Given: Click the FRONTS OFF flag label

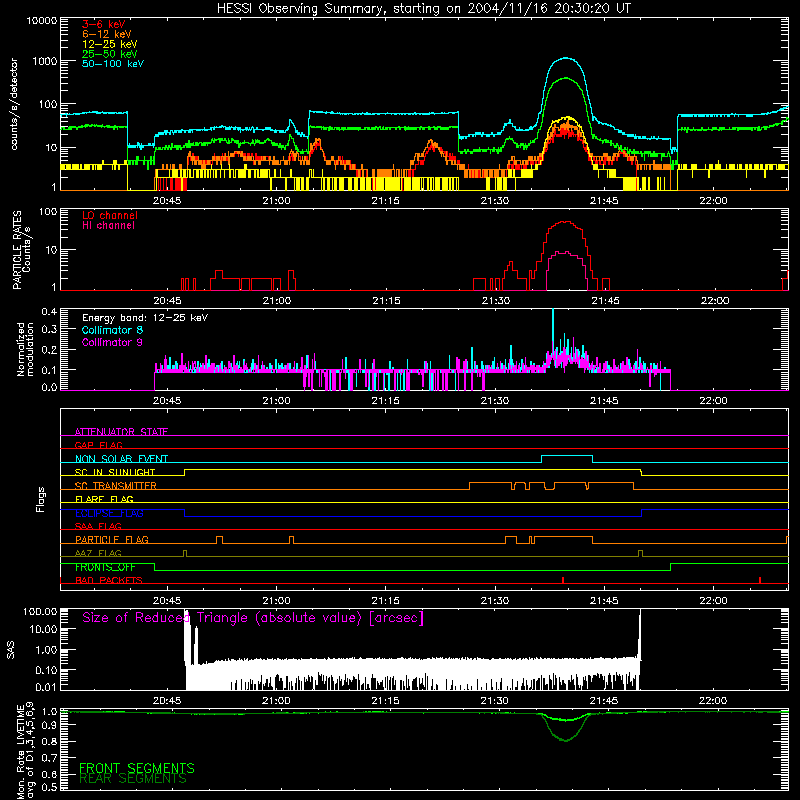Looking at the screenshot, I should click(x=105, y=567).
